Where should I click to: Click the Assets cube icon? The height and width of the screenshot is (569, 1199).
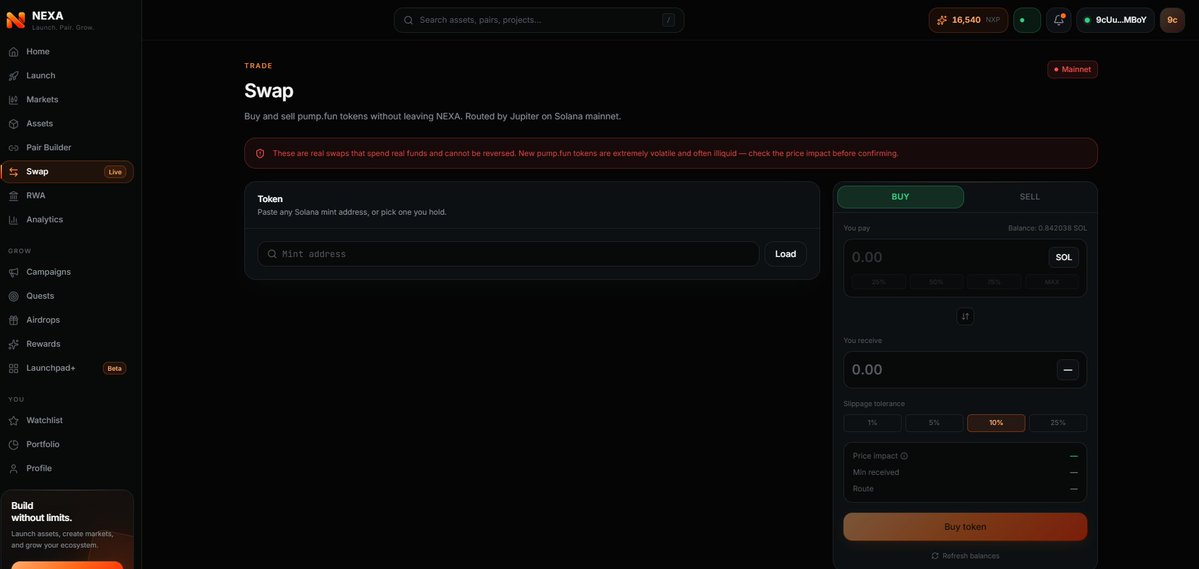(x=13, y=124)
